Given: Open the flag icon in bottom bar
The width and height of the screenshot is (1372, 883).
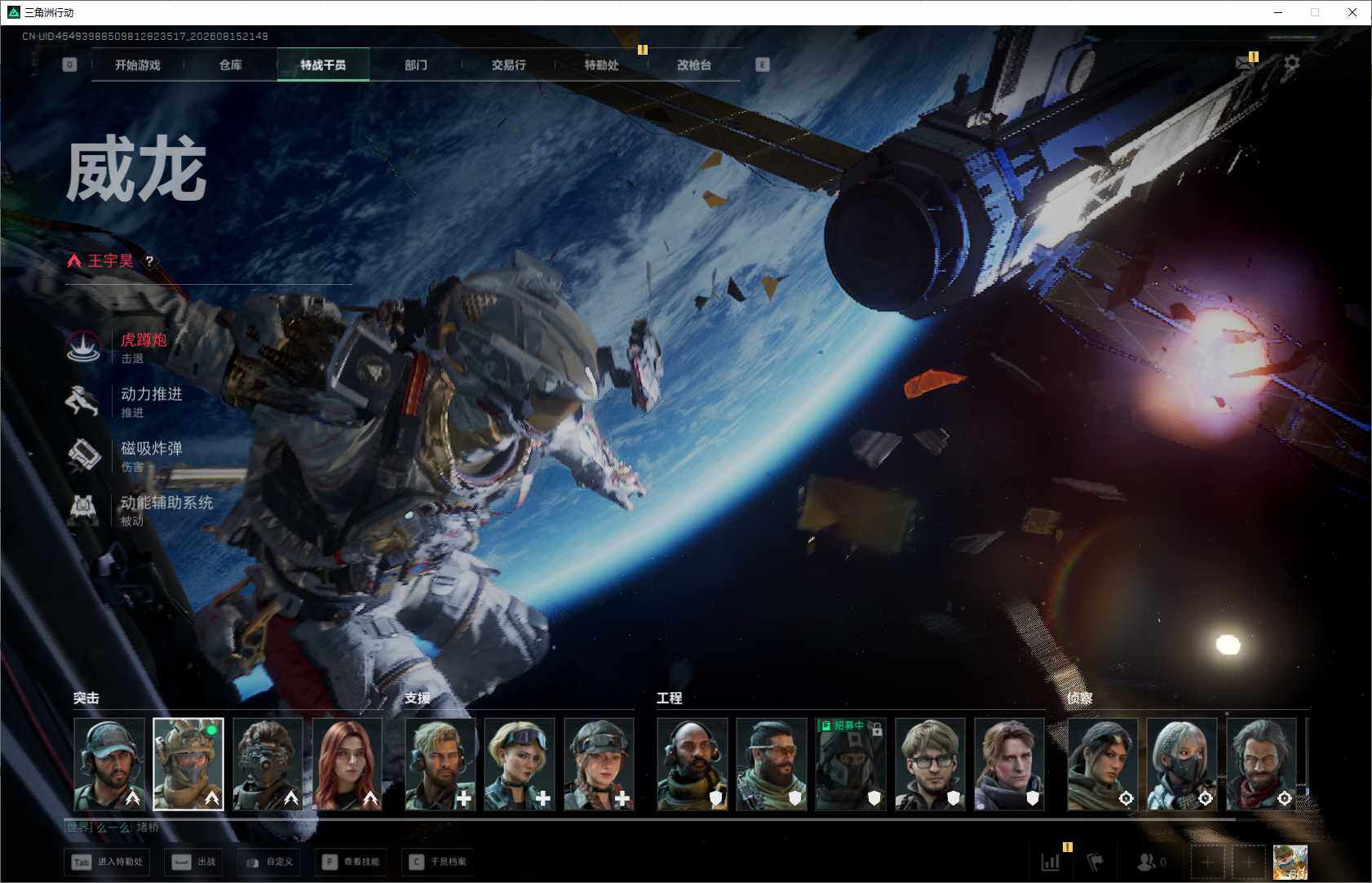Looking at the screenshot, I should pos(1095,861).
